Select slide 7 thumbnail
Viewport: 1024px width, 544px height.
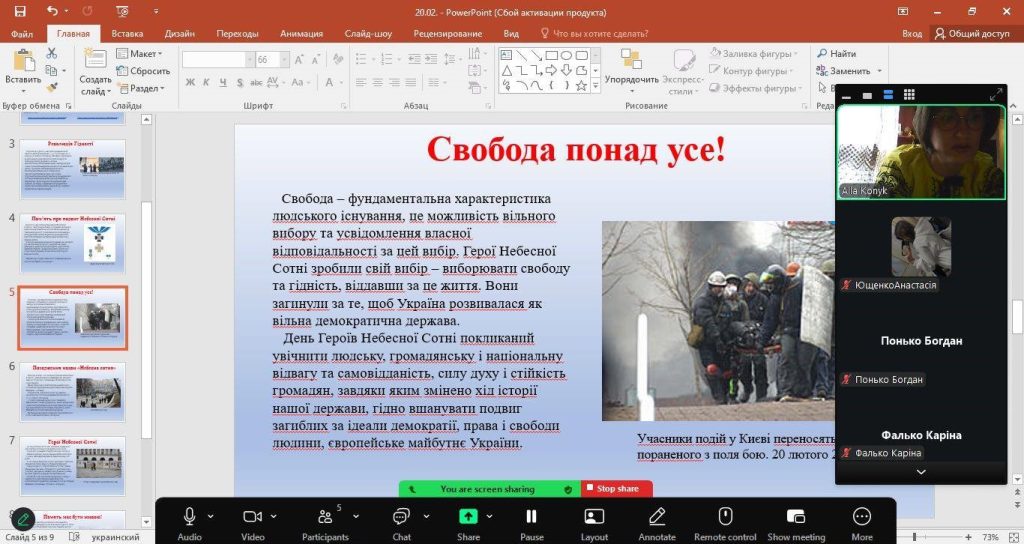point(72,466)
